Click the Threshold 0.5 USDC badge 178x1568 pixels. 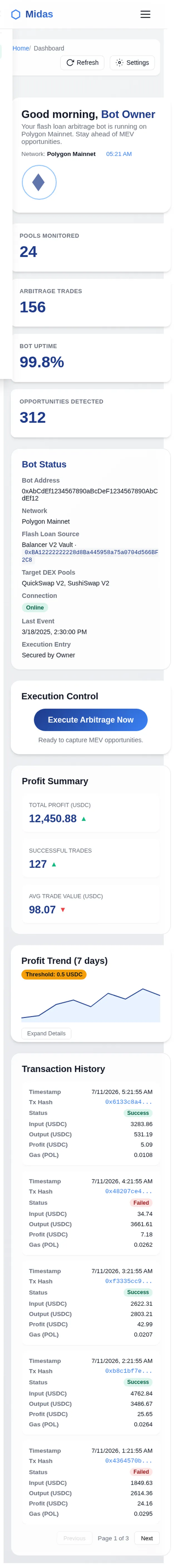tap(54, 975)
